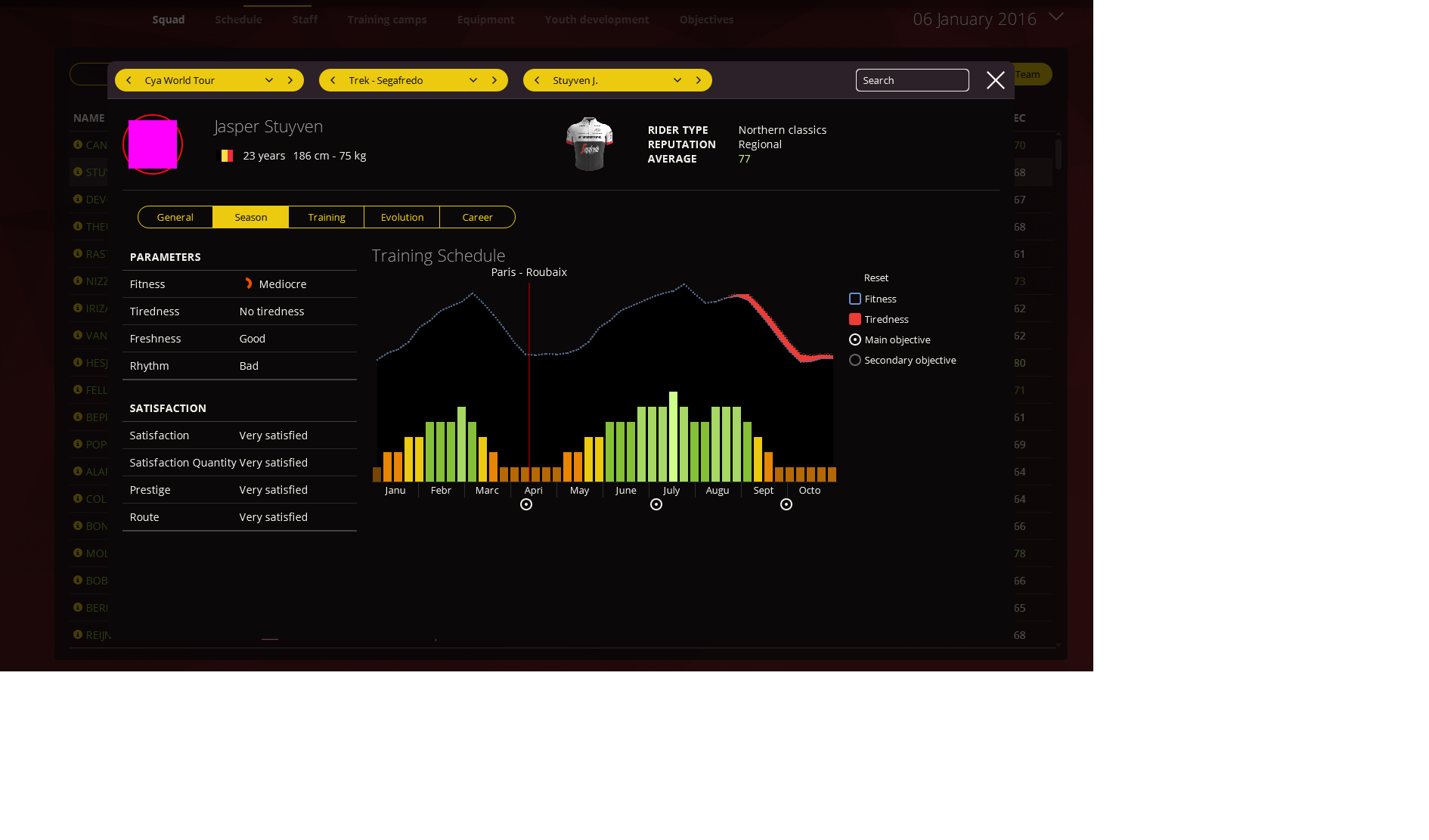Screen dimensions: 1429x840
Task: Click previous arrow beside Cya World Tour
Action: (129, 80)
